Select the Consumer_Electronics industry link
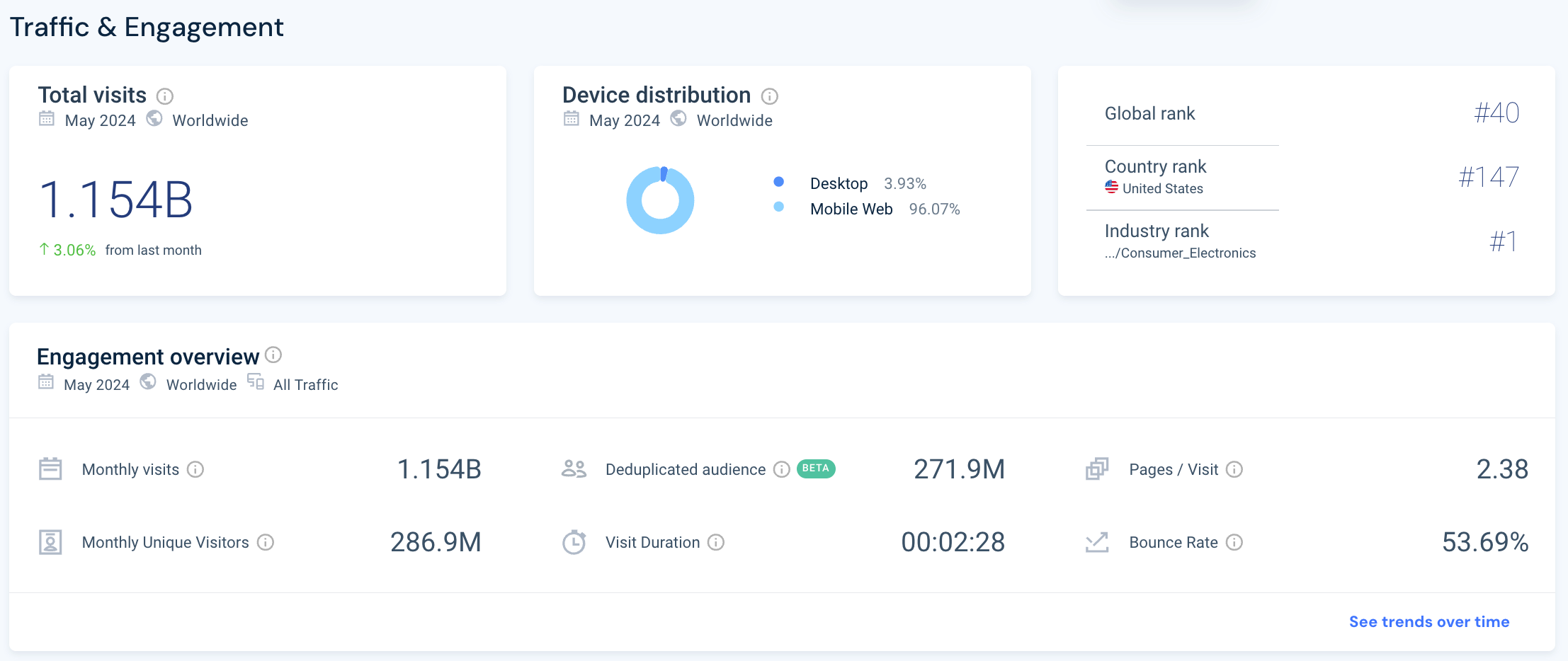Image resolution: width=1568 pixels, height=661 pixels. (x=1180, y=253)
